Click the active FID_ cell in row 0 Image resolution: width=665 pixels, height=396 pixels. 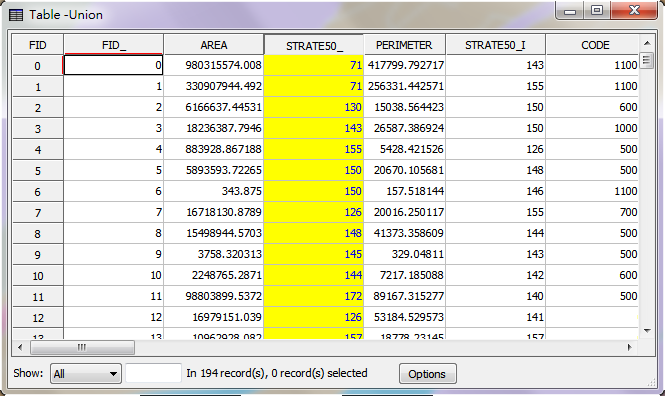point(113,65)
